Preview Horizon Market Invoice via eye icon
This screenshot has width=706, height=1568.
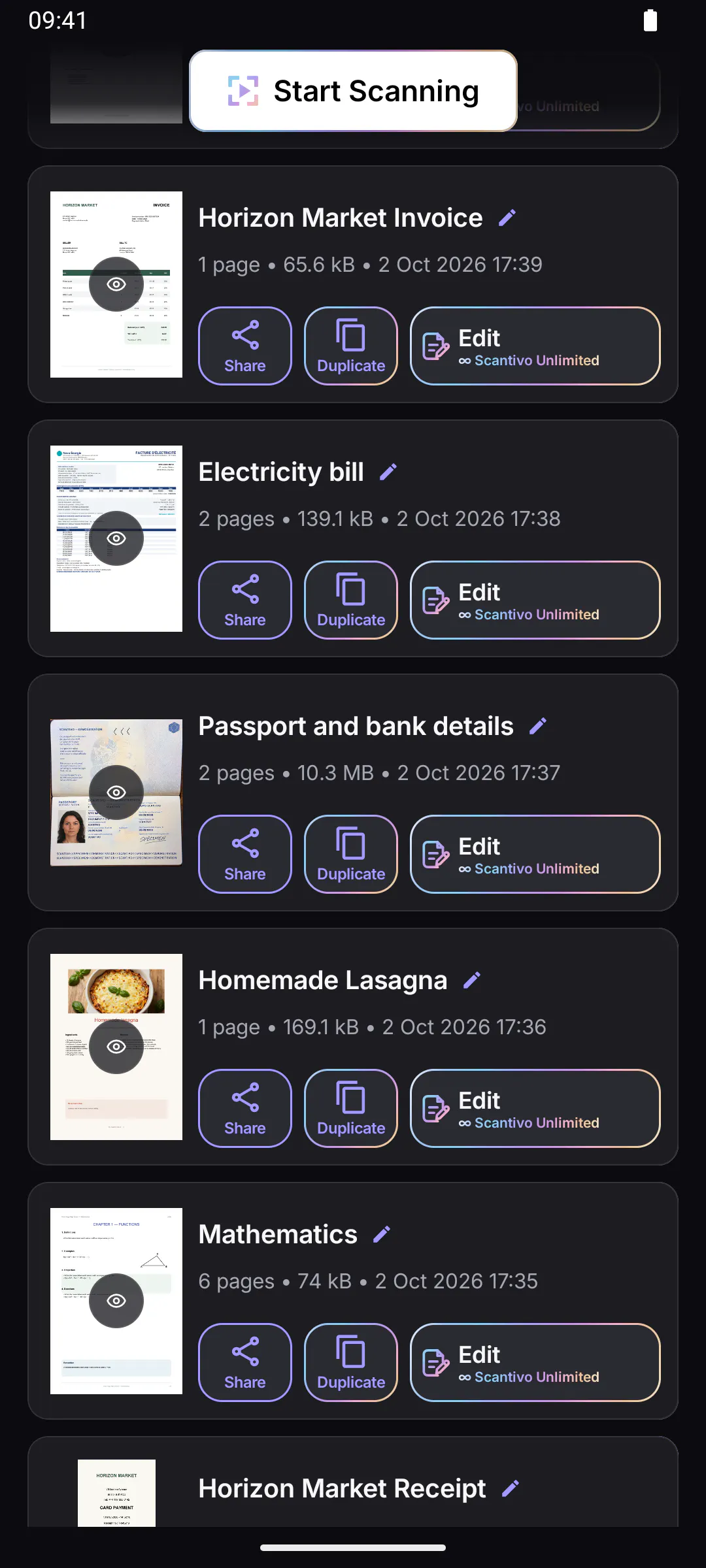[116, 284]
